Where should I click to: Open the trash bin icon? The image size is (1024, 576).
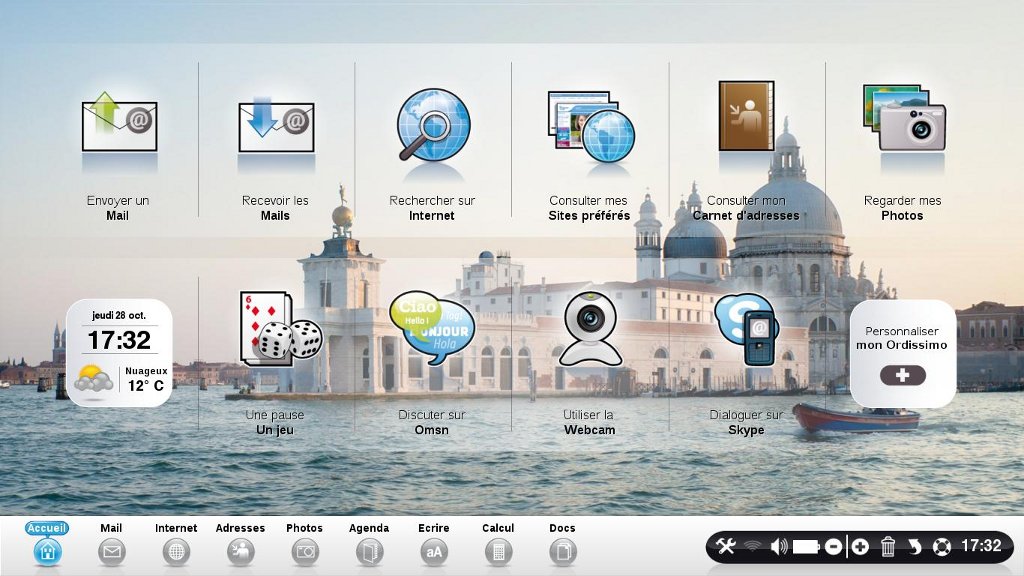[x=887, y=546]
